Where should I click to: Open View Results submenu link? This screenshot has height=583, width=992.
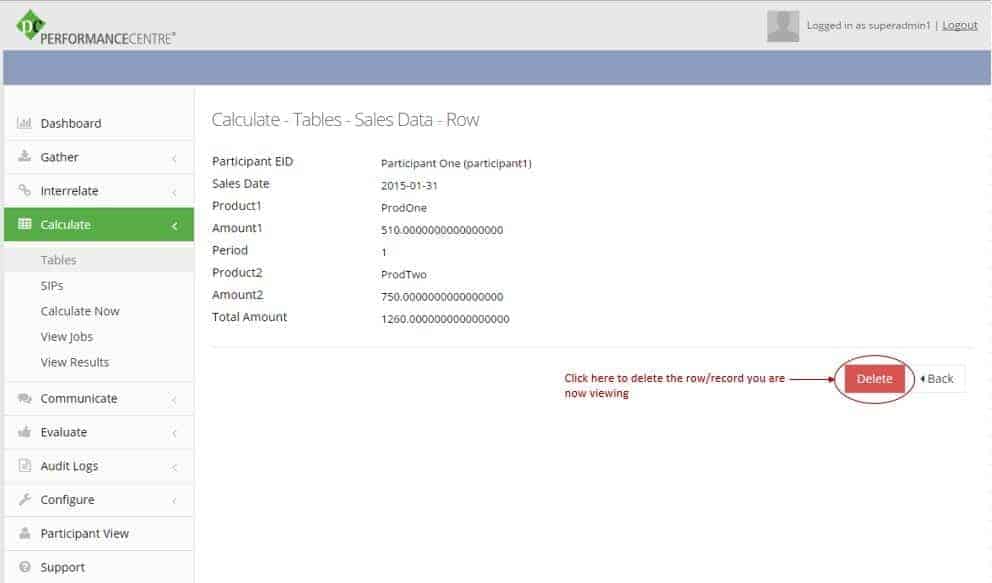point(75,362)
